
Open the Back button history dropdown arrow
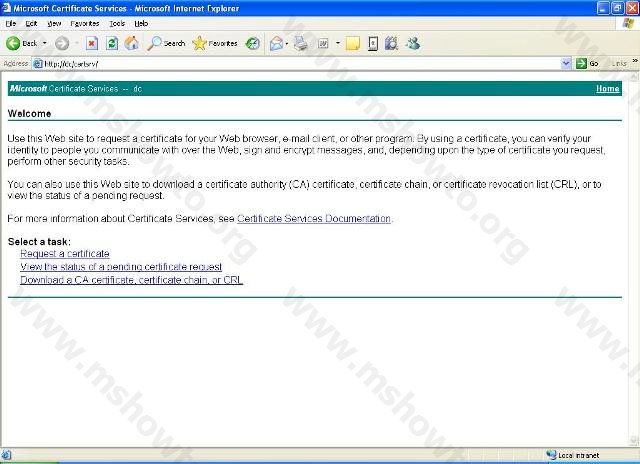tap(44, 43)
